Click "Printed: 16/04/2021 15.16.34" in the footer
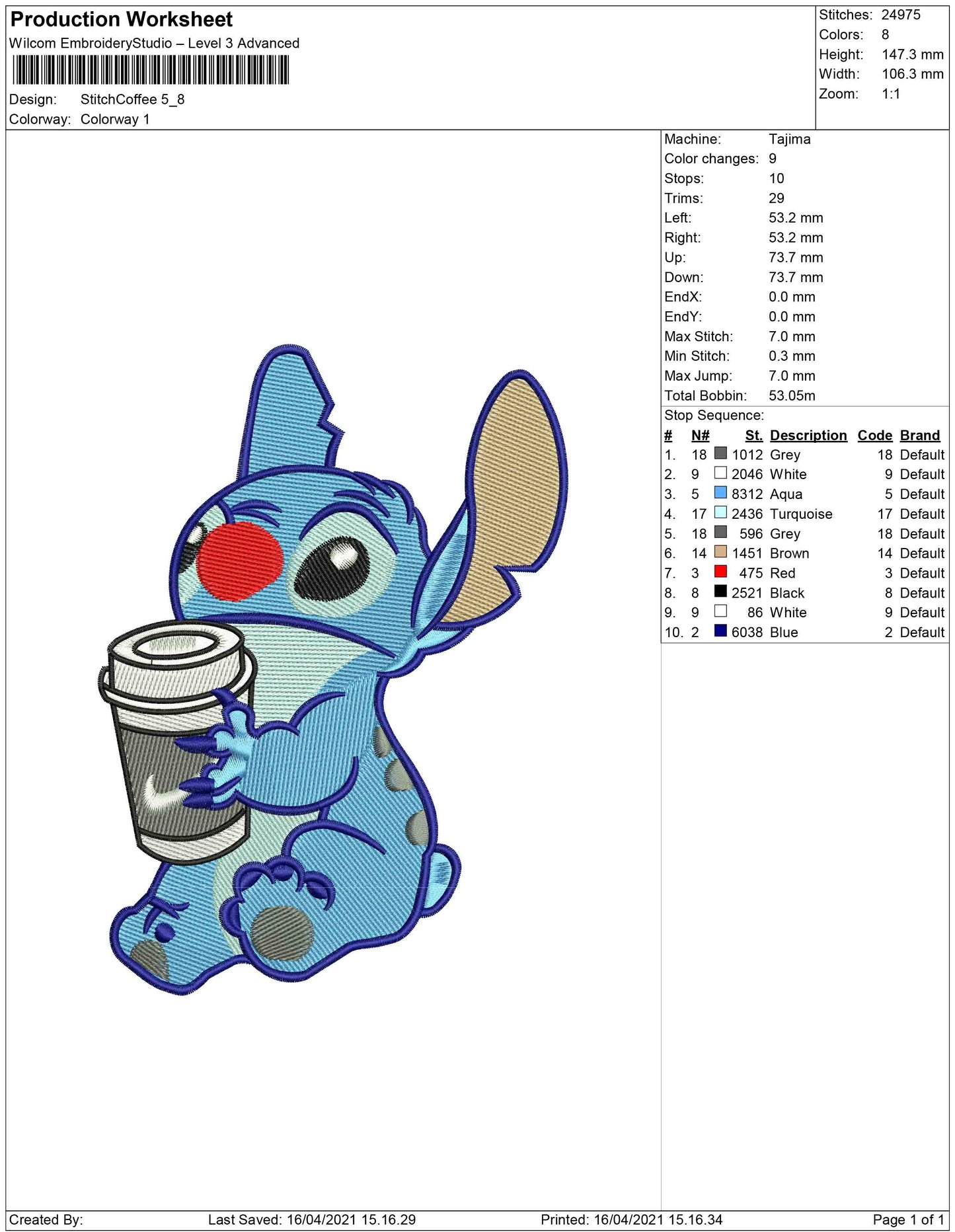 (632, 1220)
